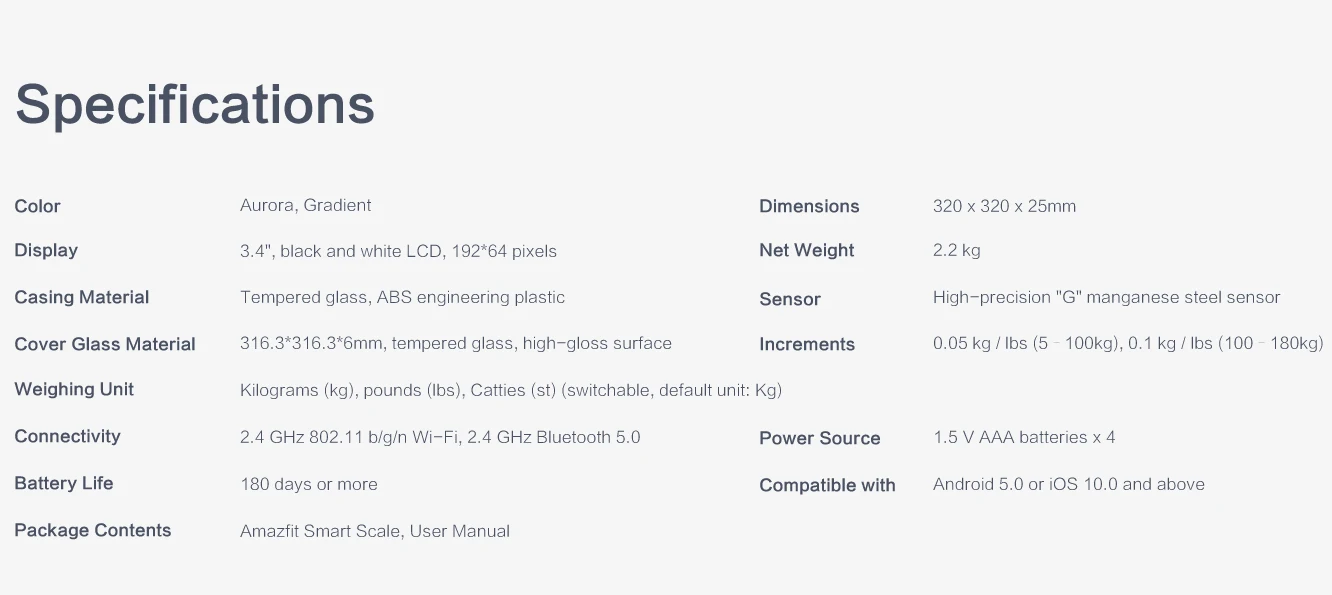Click the 180 days or more text
Screen dimensions: 1332x595
309,484
